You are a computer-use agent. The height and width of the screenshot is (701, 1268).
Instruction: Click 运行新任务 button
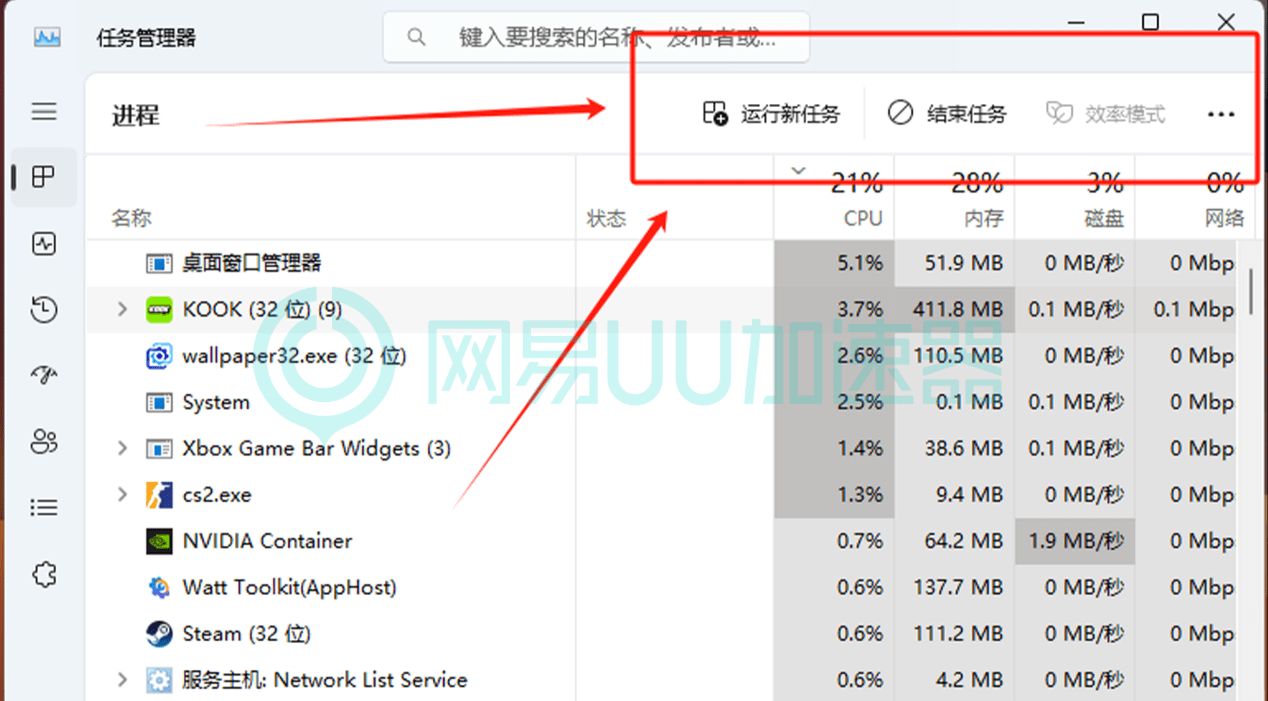tap(771, 114)
